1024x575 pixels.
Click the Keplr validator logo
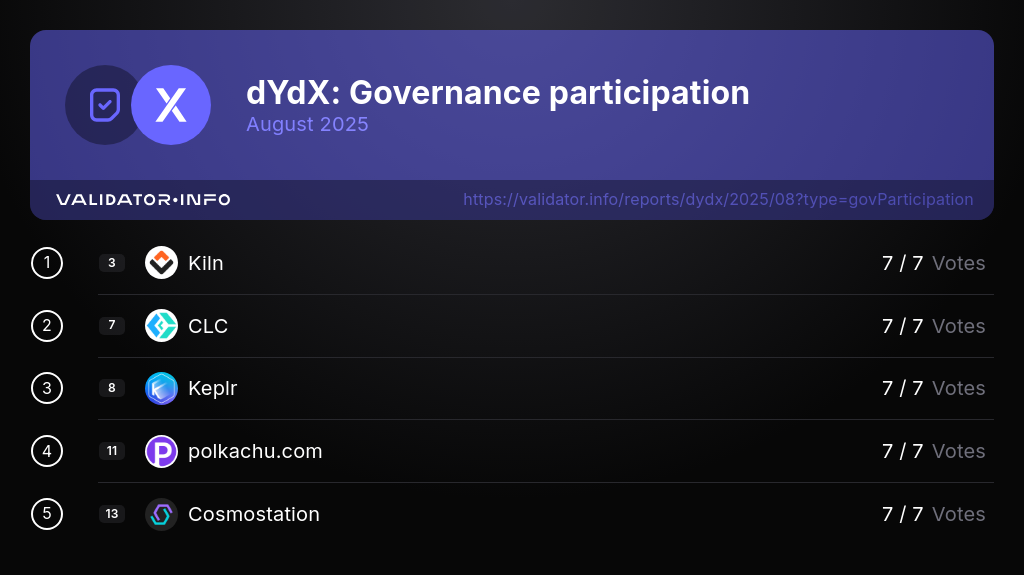coord(161,388)
